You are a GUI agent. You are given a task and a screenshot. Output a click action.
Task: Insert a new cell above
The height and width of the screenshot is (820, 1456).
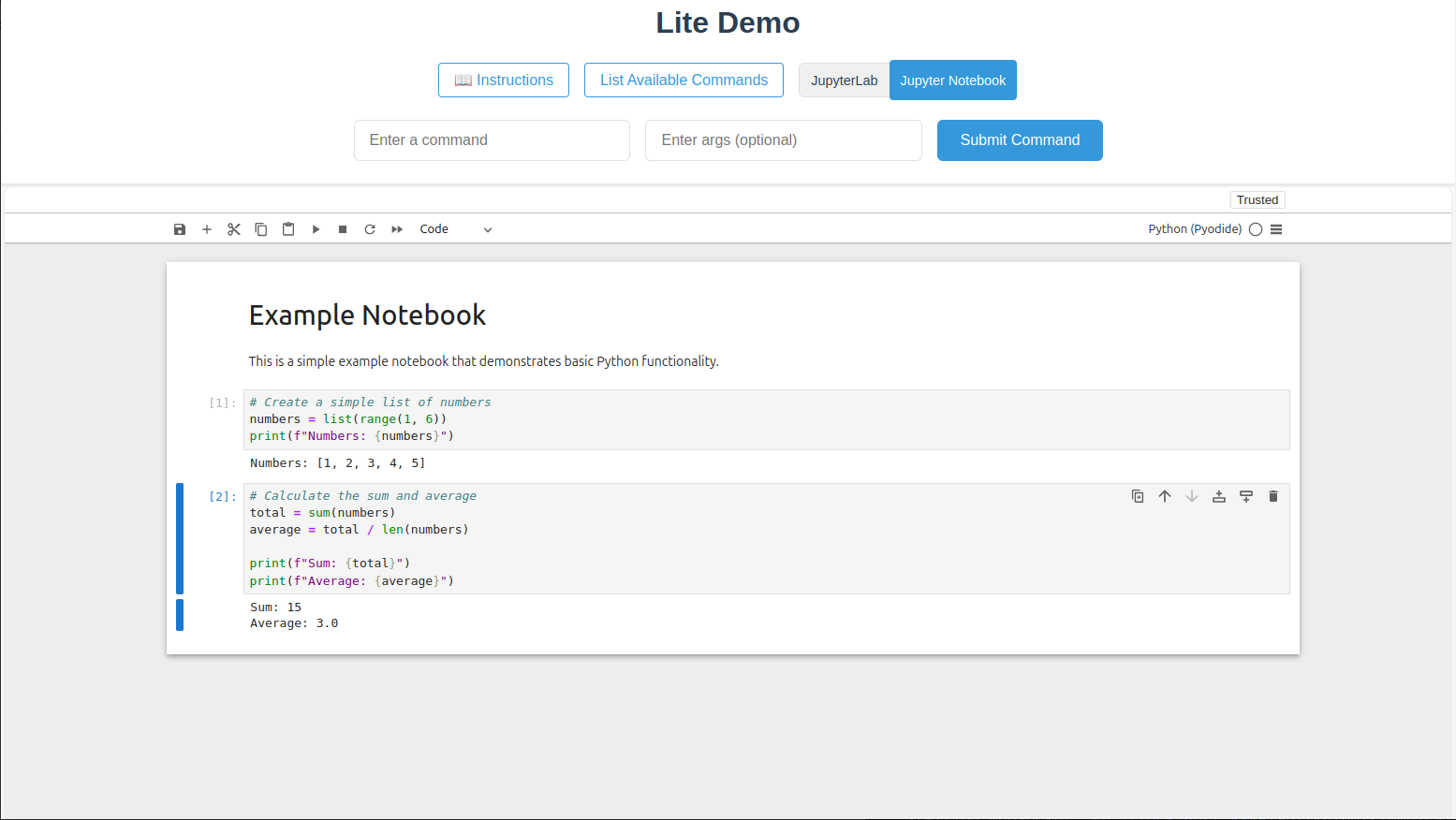[1218, 496]
